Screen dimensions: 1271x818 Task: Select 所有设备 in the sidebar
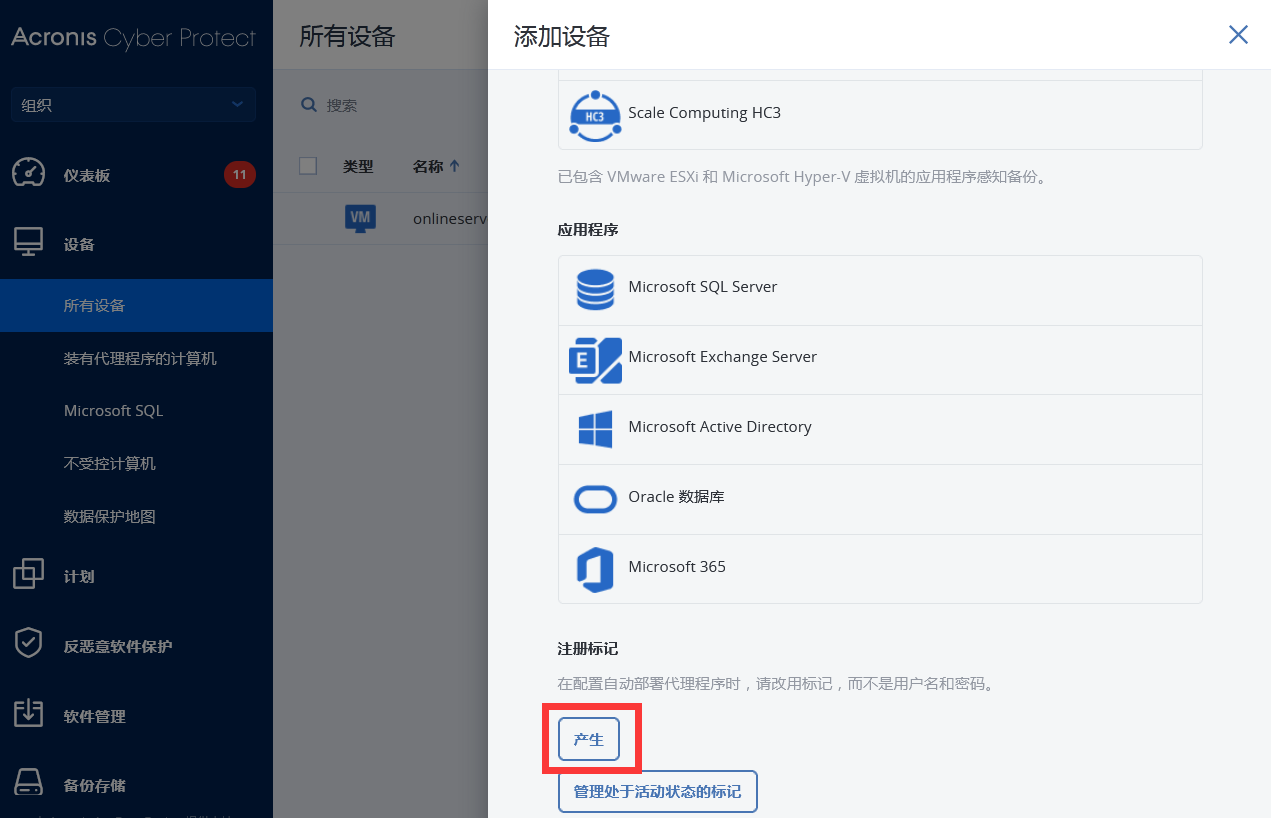(136, 305)
